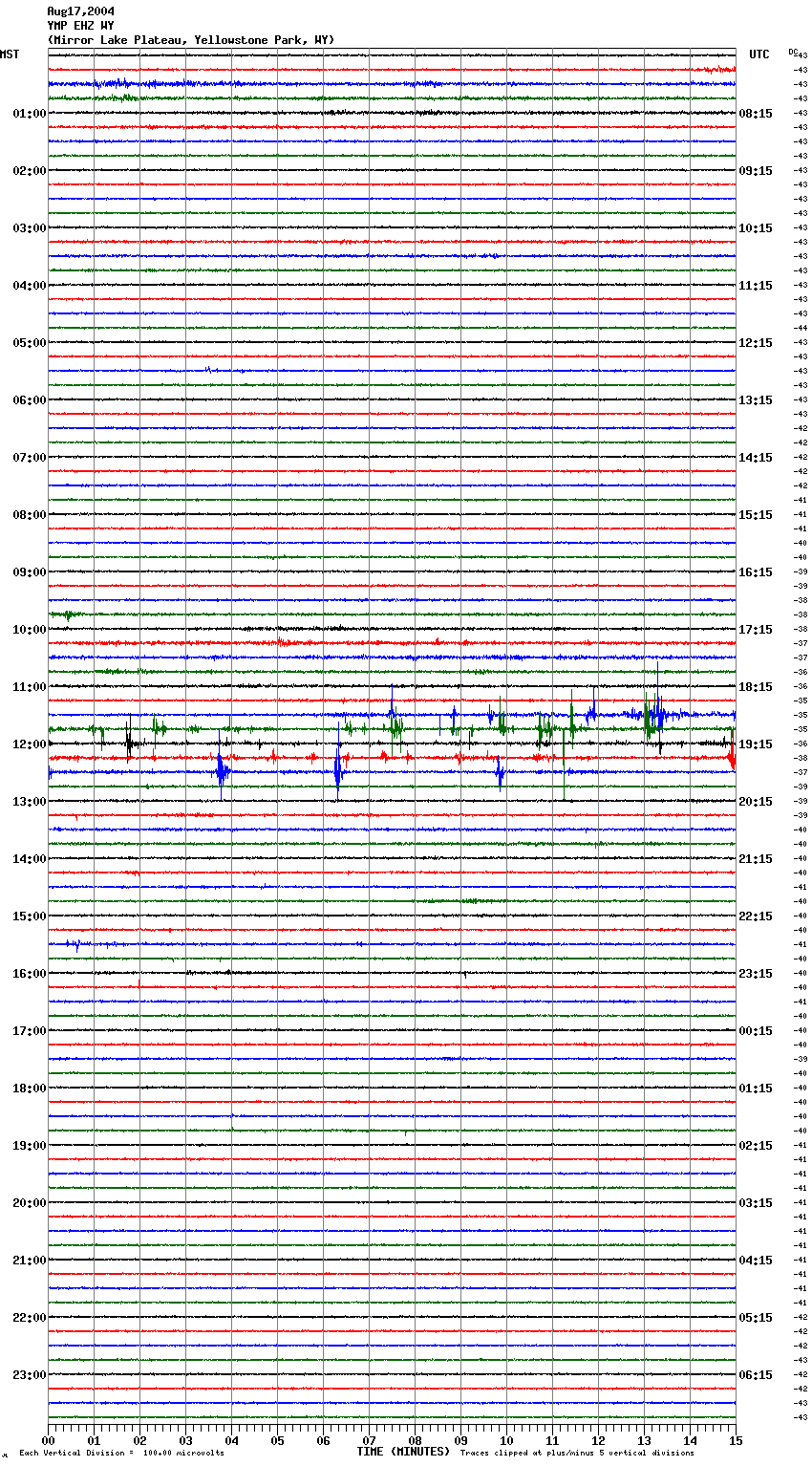The image size is (812, 1466).
Task: Click the 06:15 UTC time label
Action: tap(756, 1375)
